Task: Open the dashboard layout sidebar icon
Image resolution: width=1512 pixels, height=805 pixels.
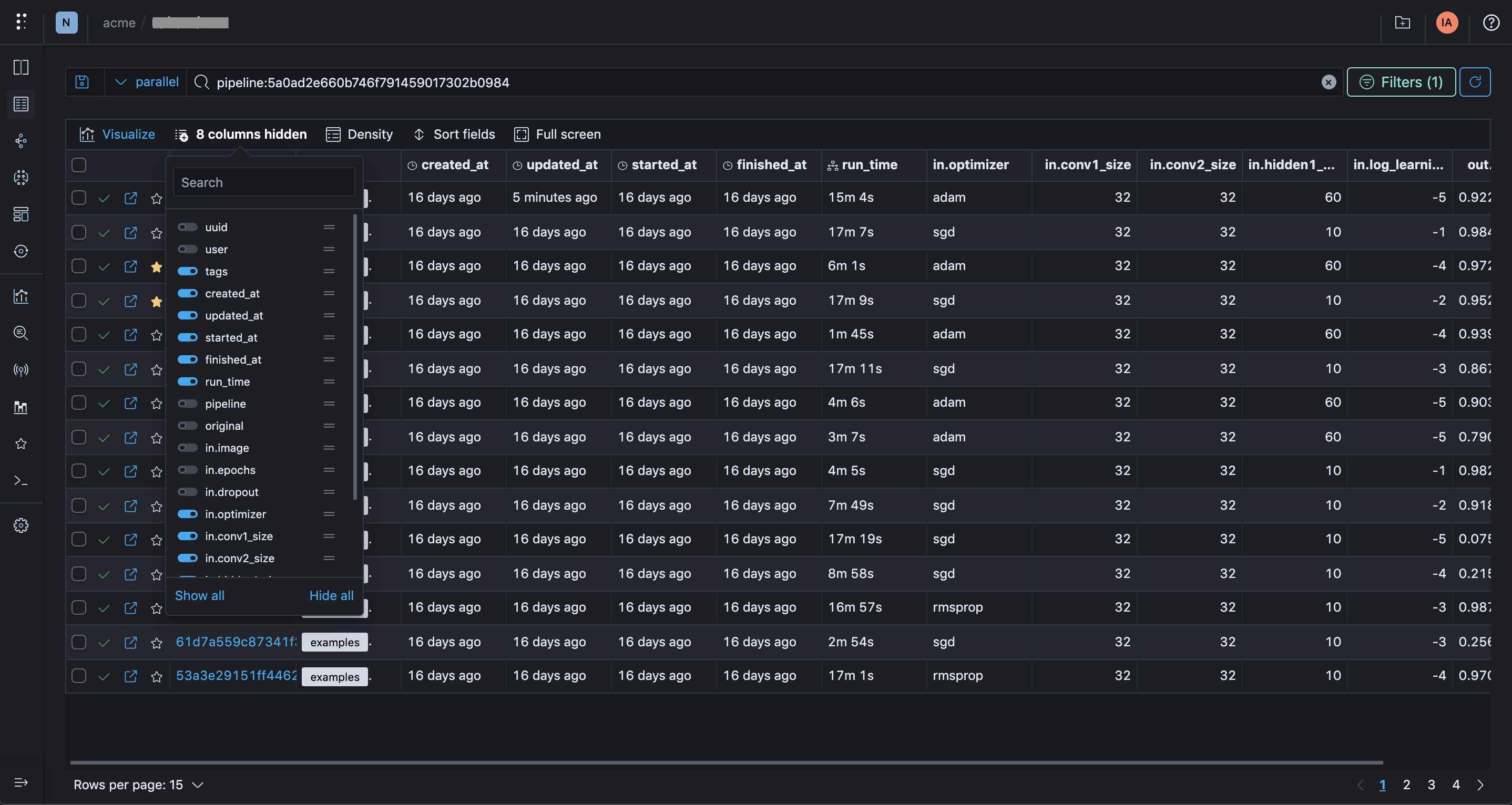Action: pos(21,214)
